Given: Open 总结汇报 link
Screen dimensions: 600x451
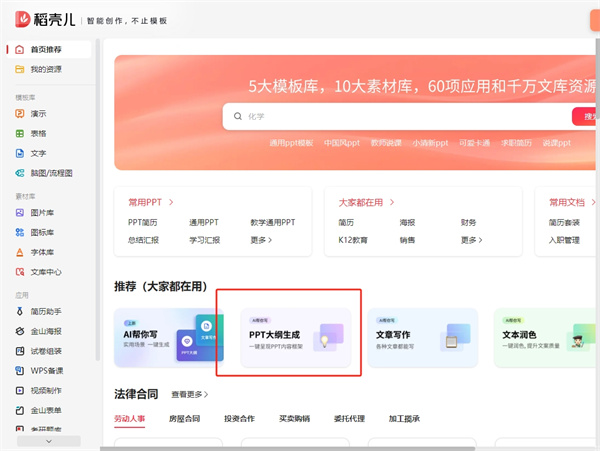Looking at the screenshot, I should point(143,240).
